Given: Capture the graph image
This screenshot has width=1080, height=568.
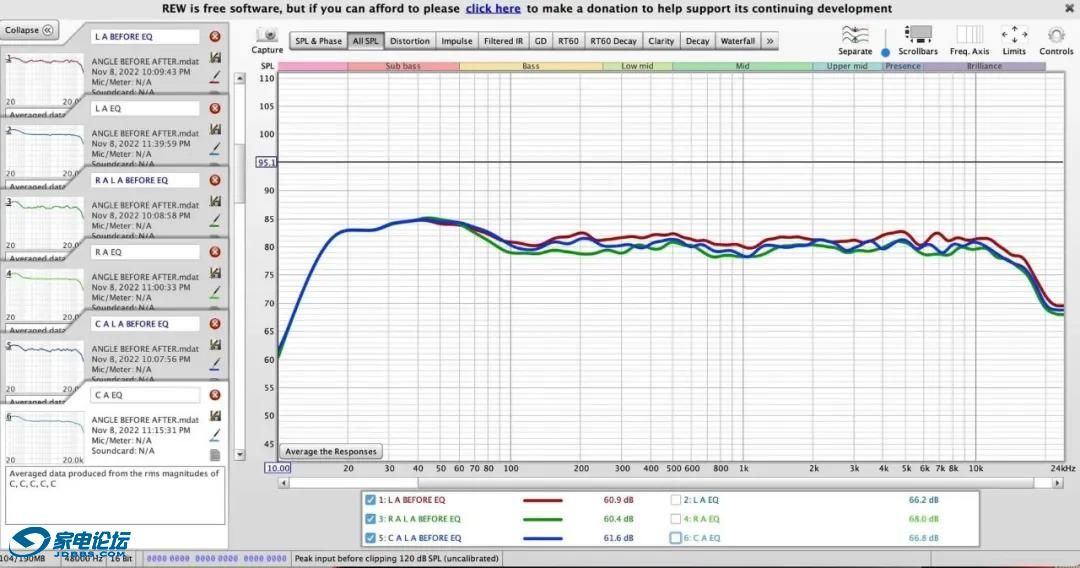Looking at the screenshot, I should pos(267,41).
